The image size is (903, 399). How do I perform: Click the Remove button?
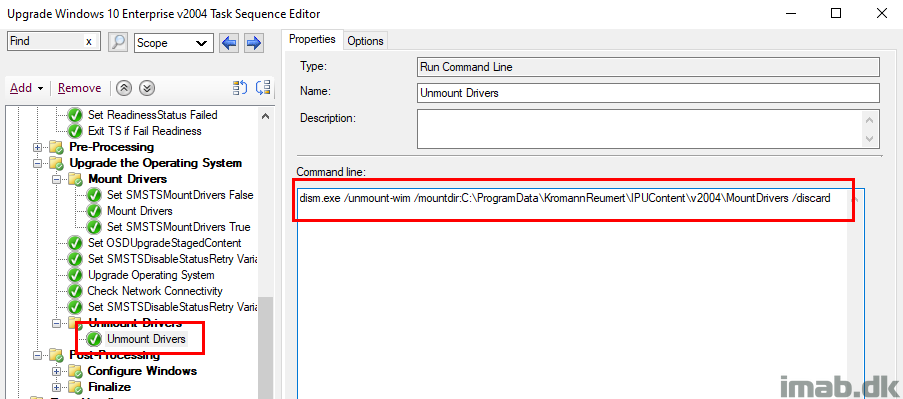click(x=79, y=88)
